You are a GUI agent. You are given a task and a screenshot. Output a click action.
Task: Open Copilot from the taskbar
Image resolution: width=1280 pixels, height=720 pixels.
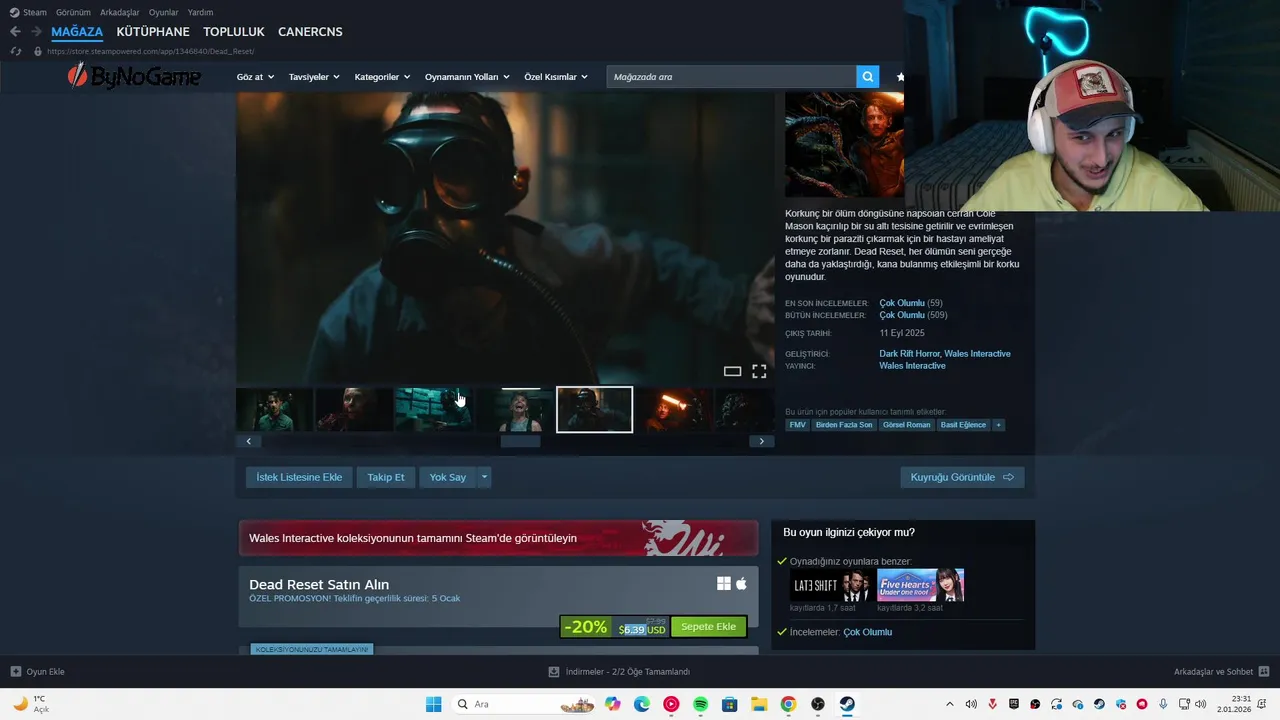(x=613, y=704)
